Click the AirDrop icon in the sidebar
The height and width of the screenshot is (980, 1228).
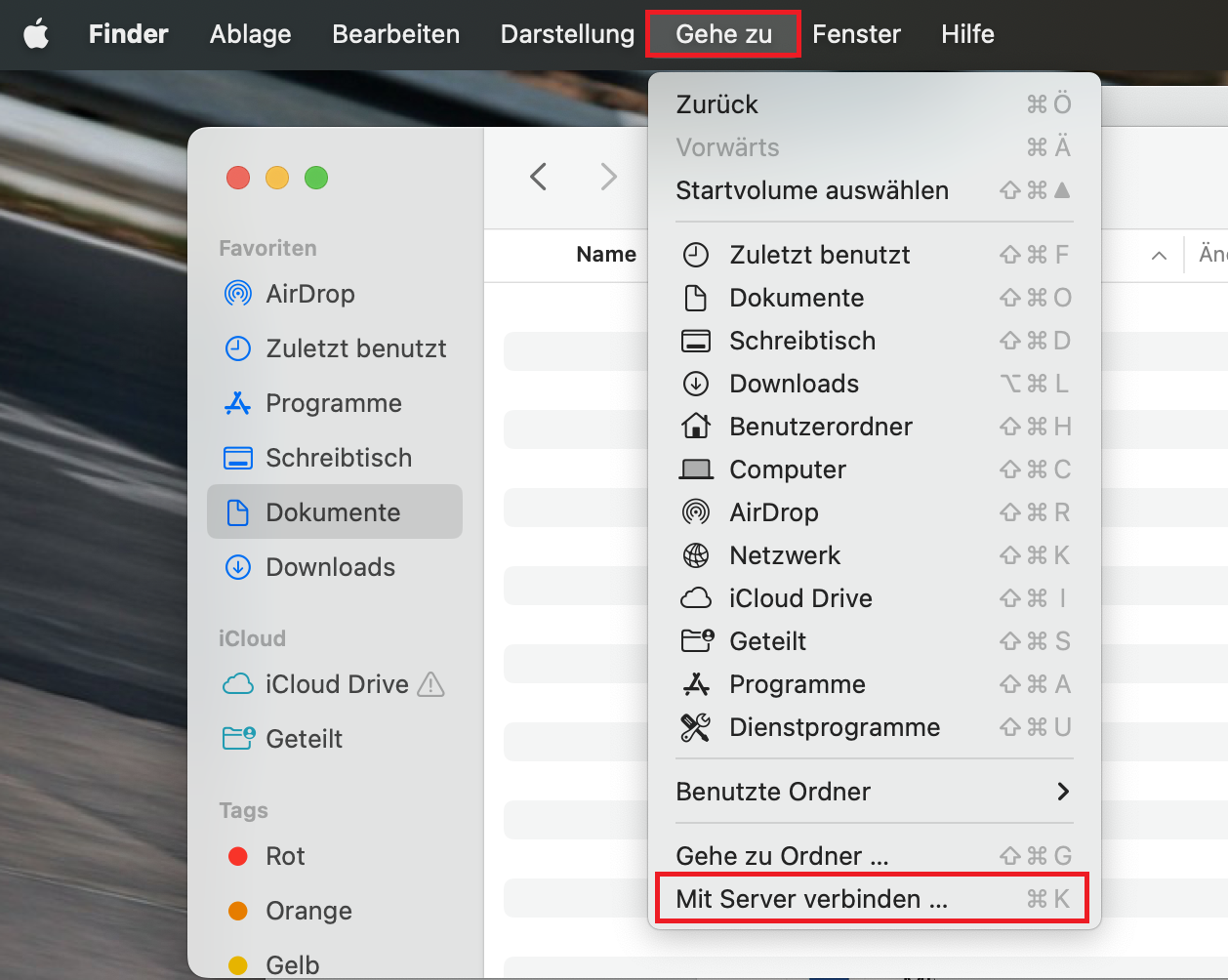[x=238, y=294]
